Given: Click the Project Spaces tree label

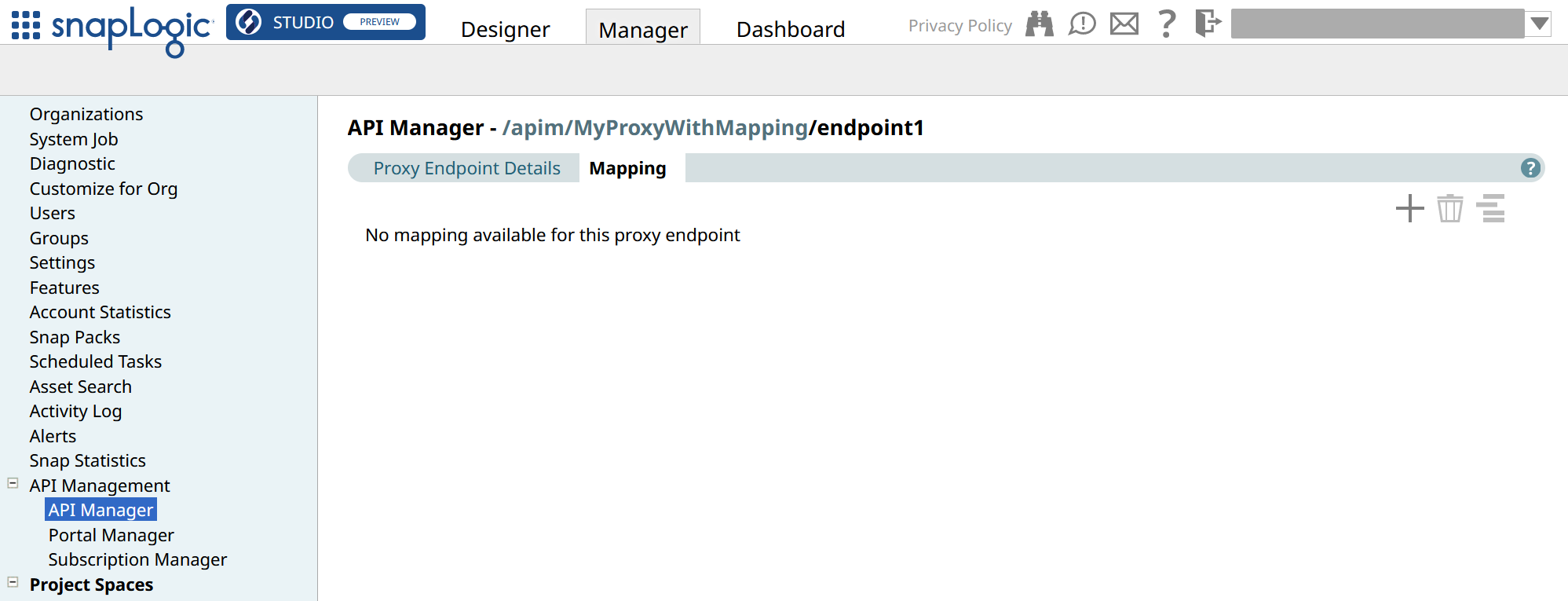Looking at the screenshot, I should click(91, 585).
